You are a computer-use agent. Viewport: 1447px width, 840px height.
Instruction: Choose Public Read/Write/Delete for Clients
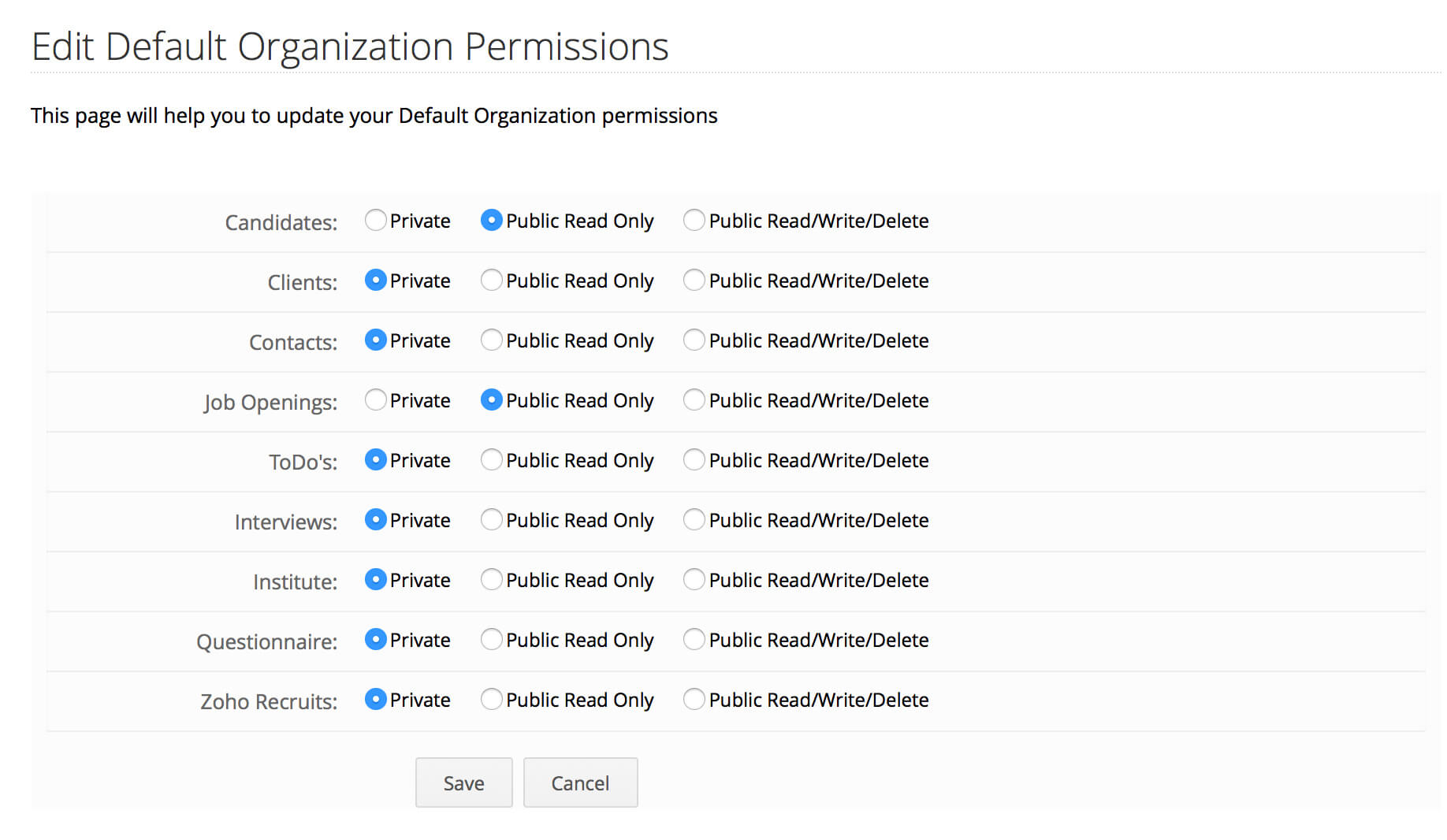pyautogui.click(x=694, y=281)
